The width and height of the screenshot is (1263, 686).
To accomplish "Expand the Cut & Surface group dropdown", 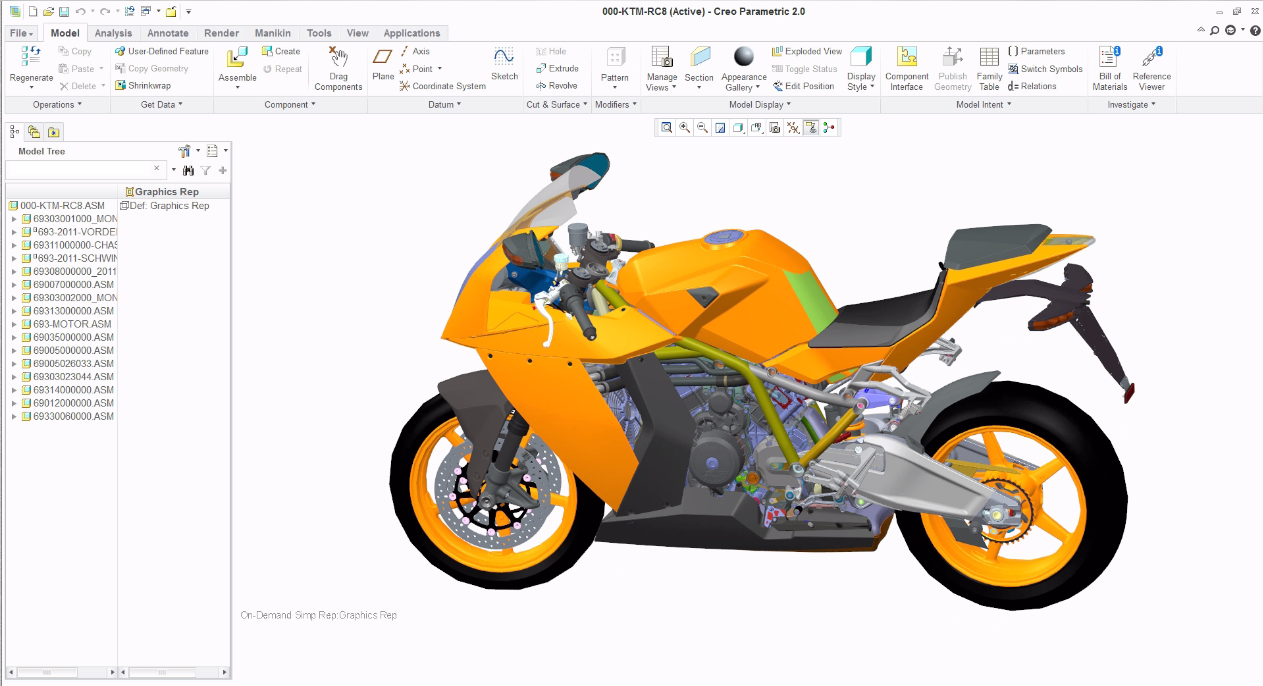I will (x=557, y=104).
